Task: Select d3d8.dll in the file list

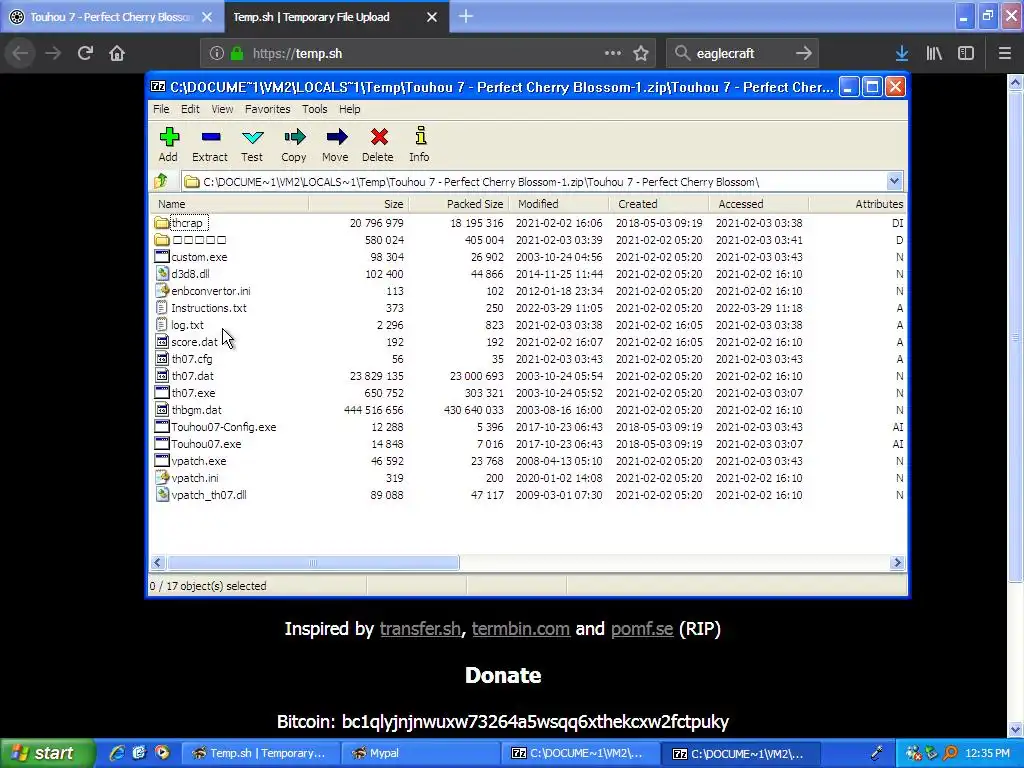Action: tap(190, 274)
